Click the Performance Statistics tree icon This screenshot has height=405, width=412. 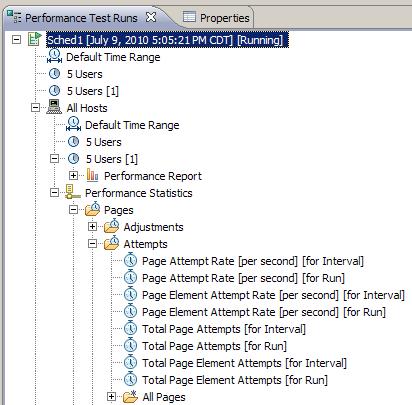pos(73,192)
